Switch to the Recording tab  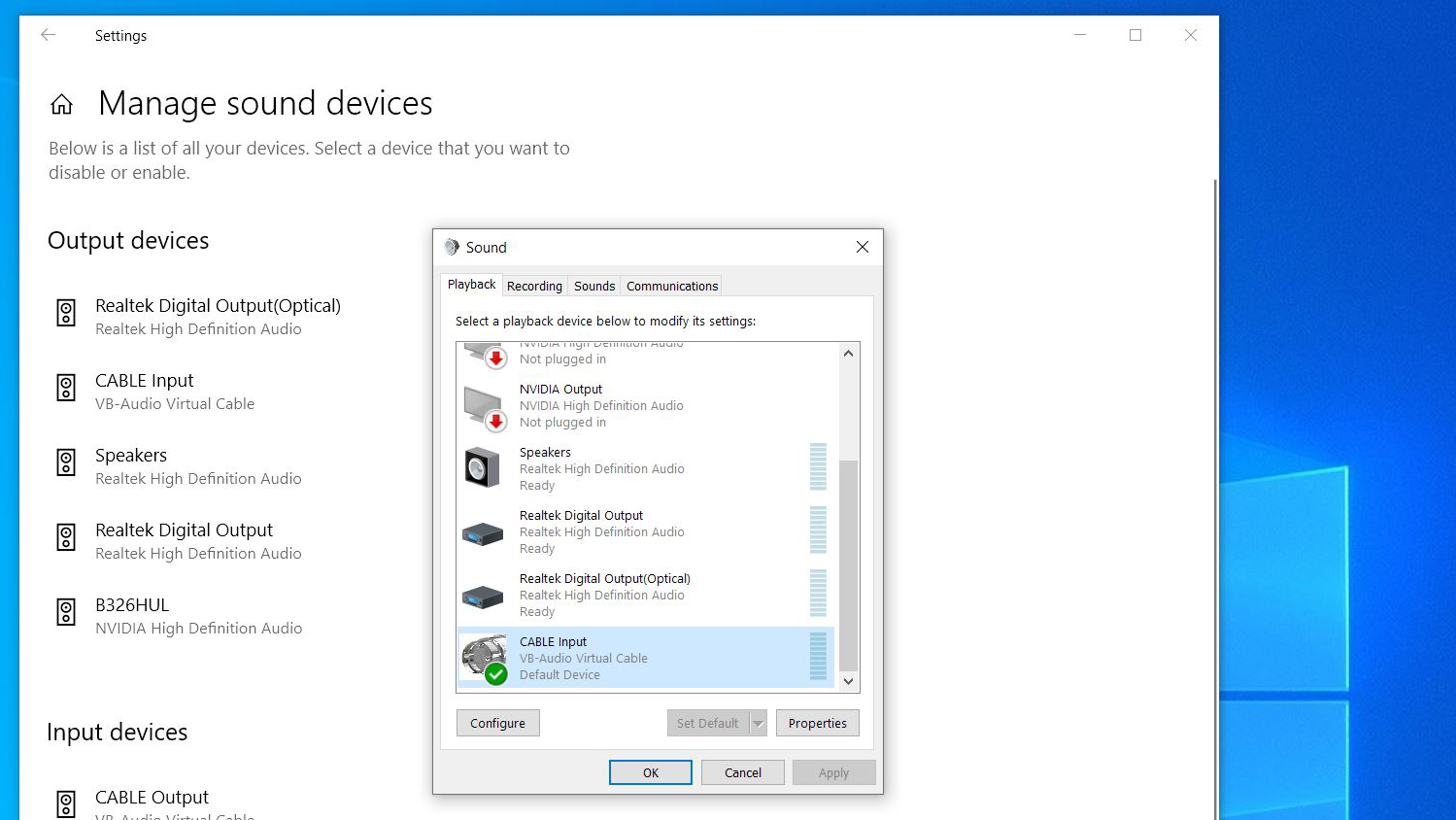coord(534,286)
